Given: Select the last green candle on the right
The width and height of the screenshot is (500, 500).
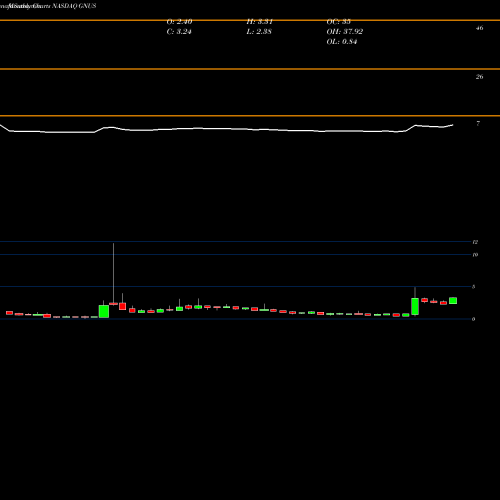Looking at the screenshot, I should [453, 301].
